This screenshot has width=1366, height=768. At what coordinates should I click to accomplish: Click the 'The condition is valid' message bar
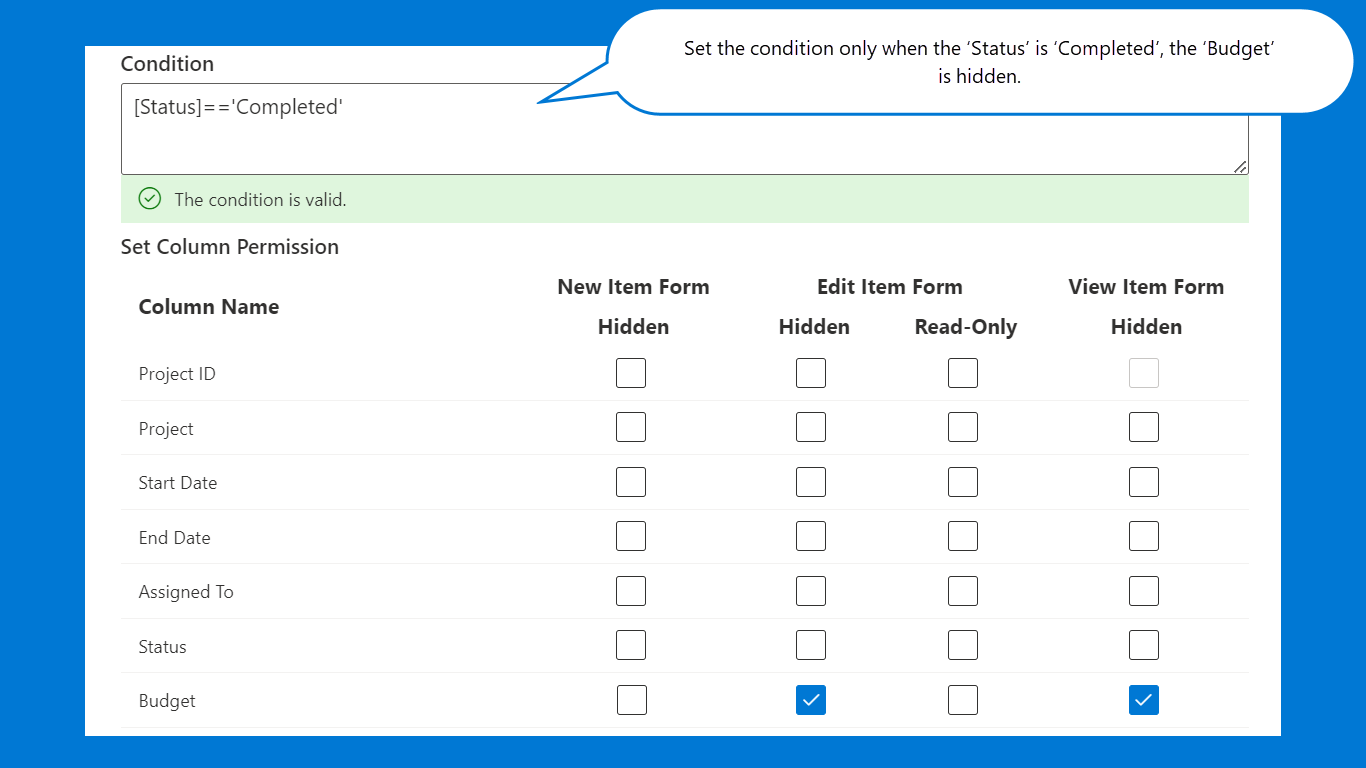point(685,199)
